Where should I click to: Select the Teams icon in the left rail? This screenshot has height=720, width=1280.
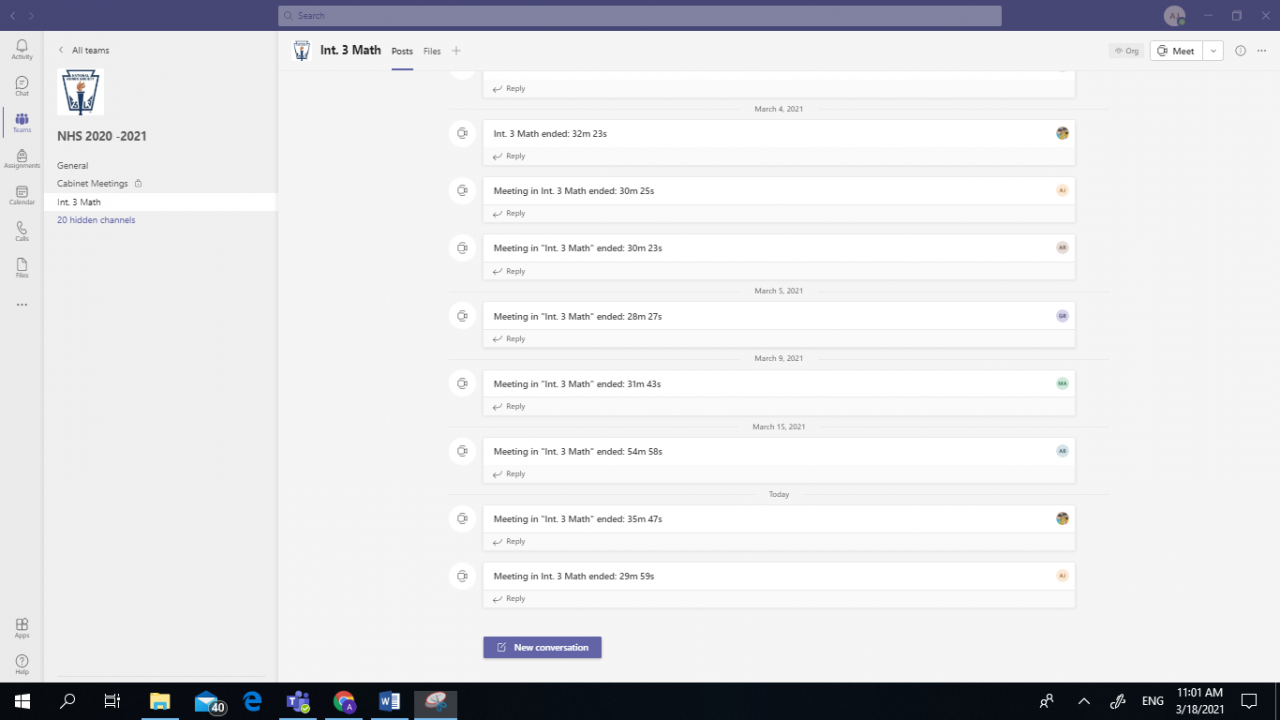click(x=21, y=123)
